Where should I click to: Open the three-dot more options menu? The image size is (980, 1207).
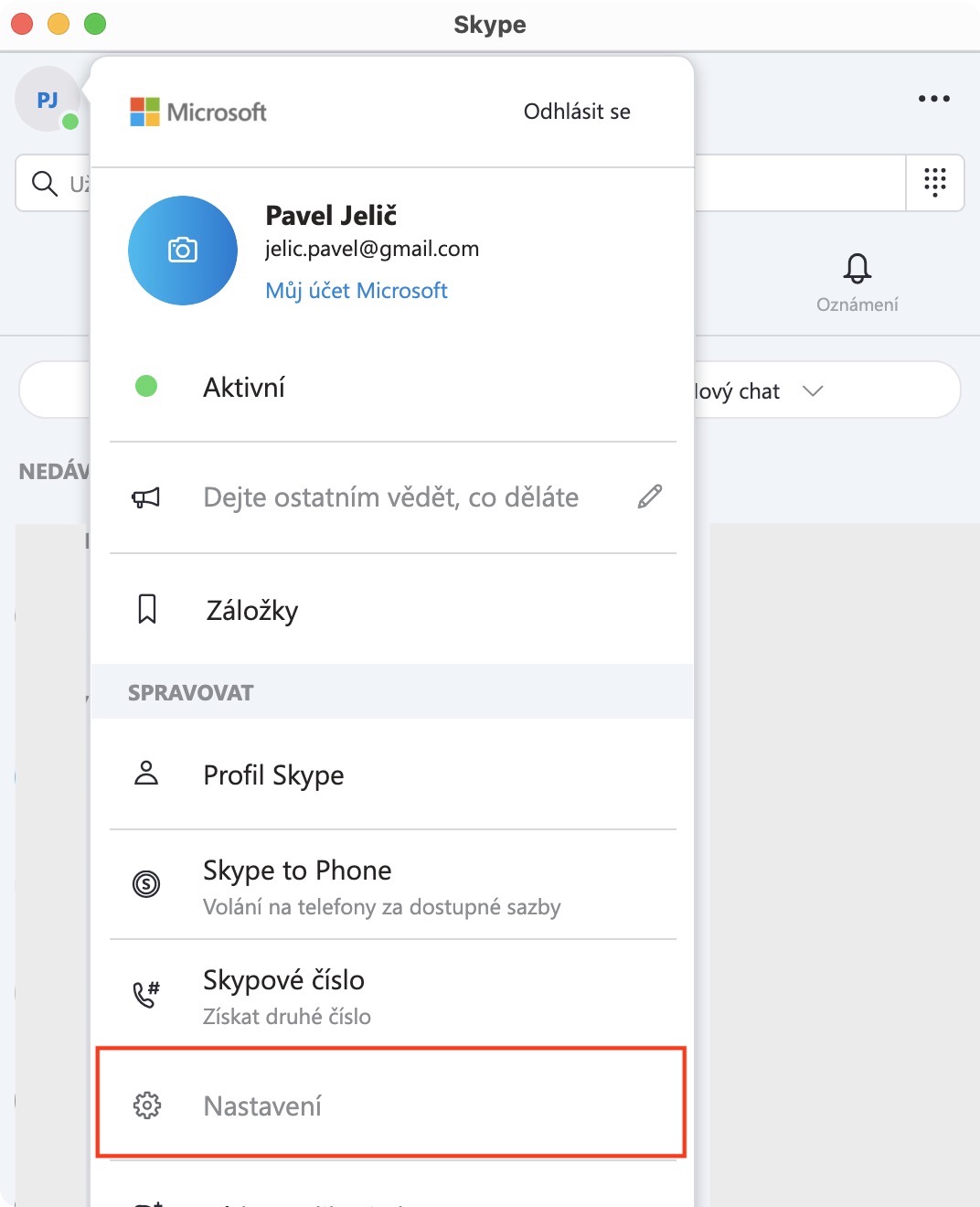[x=933, y=99]
